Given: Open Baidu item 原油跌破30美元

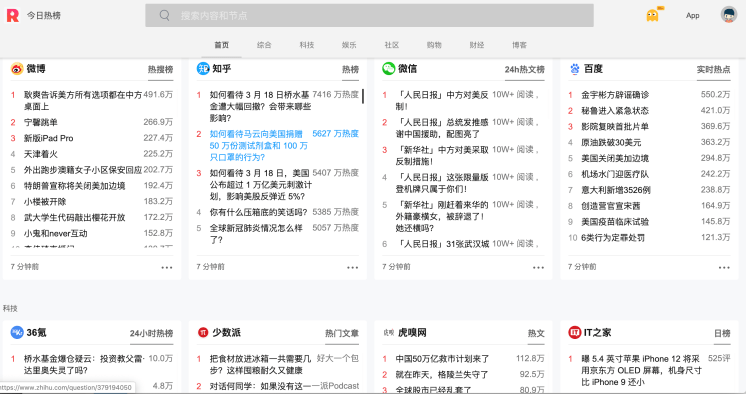Looking at the screenshot, I should pyautogui.click(x=611, y=142).
